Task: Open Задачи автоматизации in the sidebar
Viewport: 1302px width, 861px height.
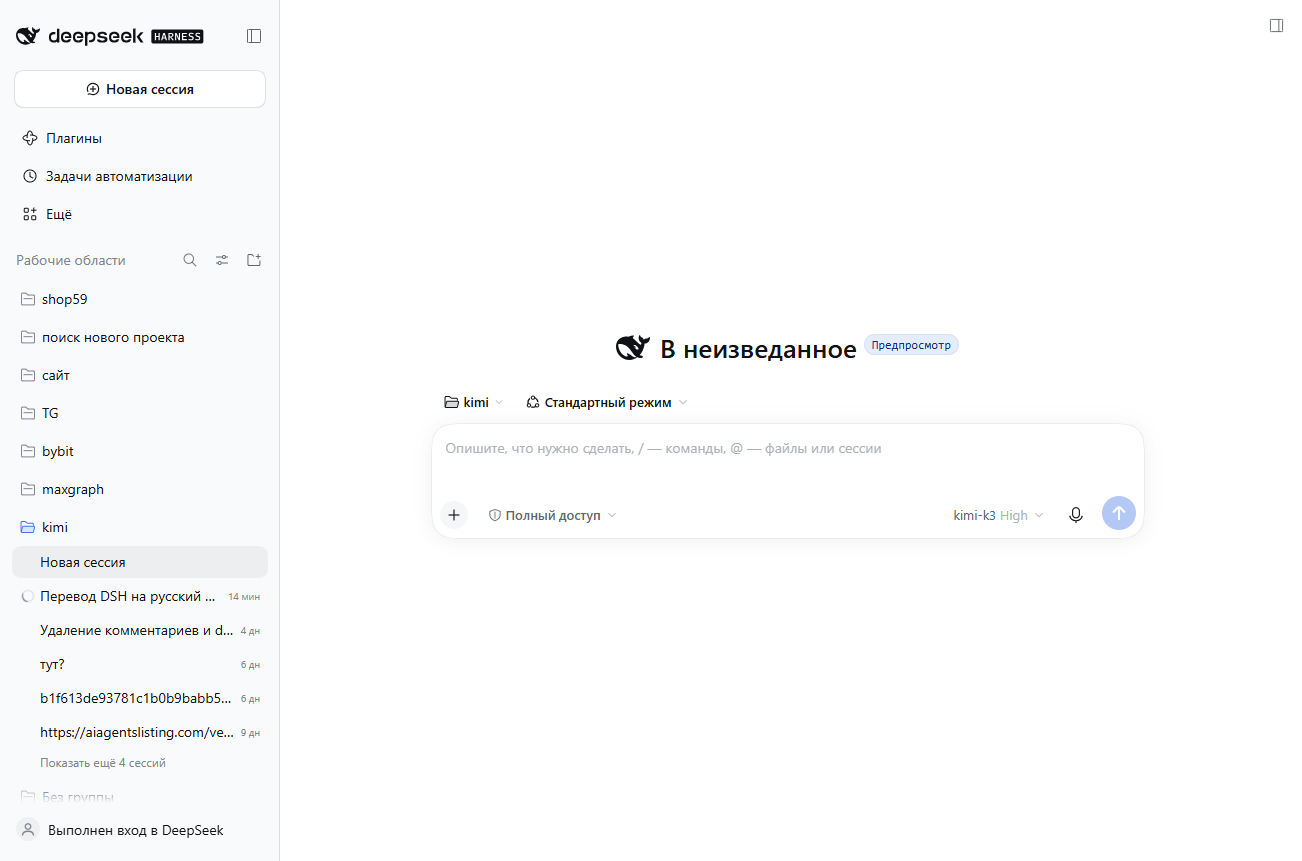Action: [x=140, y=176]
